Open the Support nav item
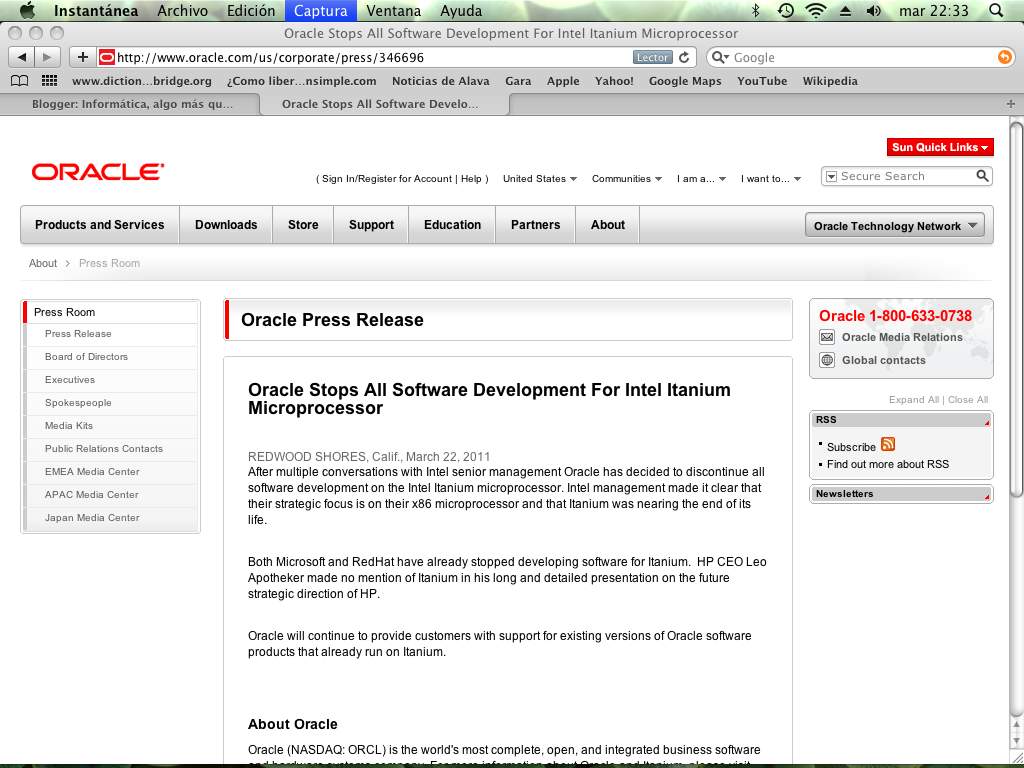Screen dimensions: 1024x768 click(x=371, y=225)
